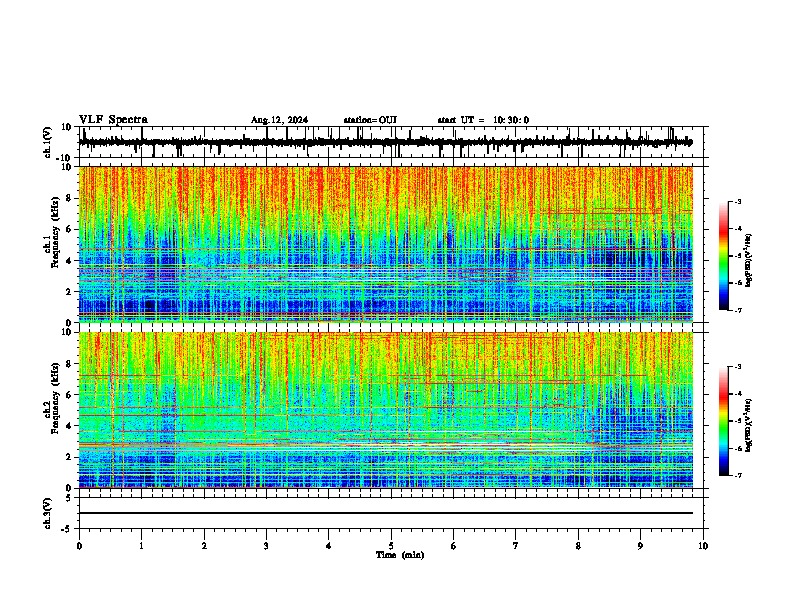Click the time axis tick label "9"
This screenshot has width=792, height=612.
click(x=640, y=546)
